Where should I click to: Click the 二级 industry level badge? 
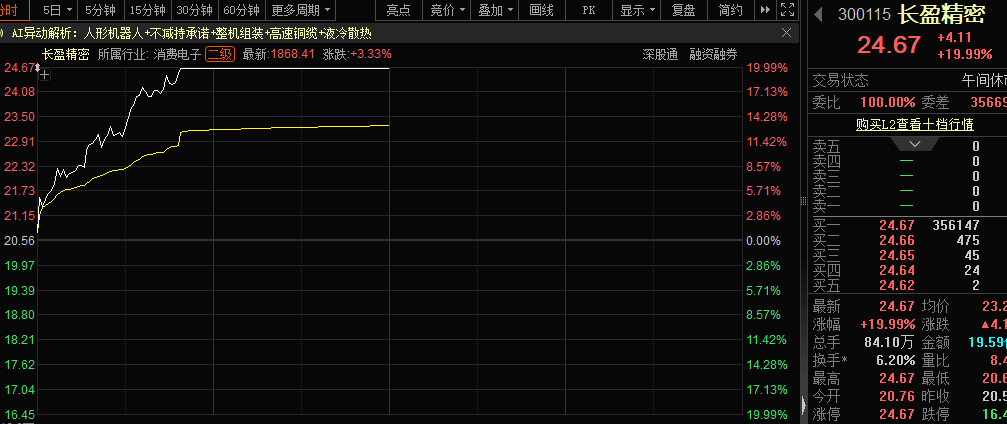(220, 55)
